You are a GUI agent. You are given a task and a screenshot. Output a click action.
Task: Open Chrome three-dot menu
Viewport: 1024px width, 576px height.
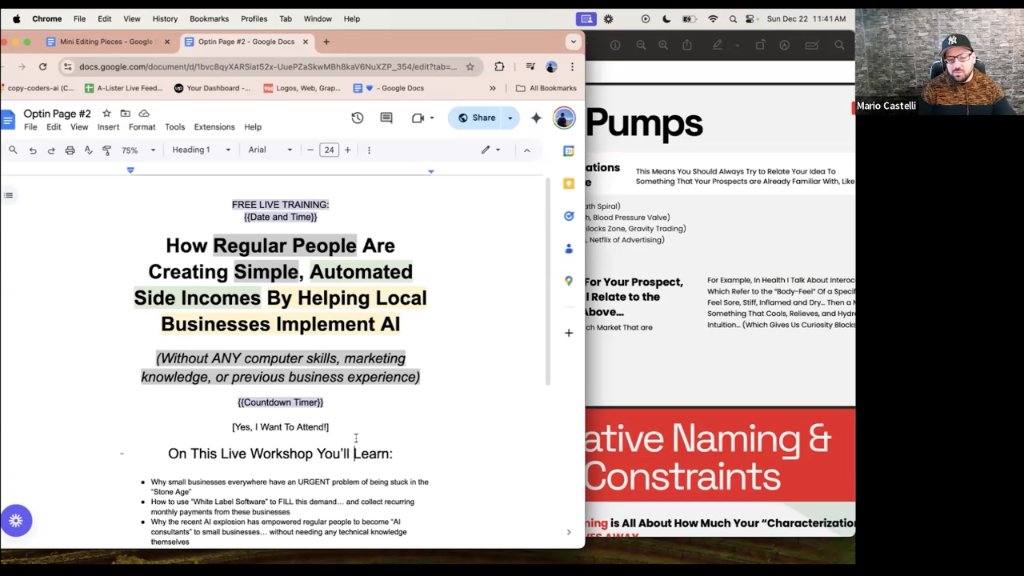tap(572, 67)
